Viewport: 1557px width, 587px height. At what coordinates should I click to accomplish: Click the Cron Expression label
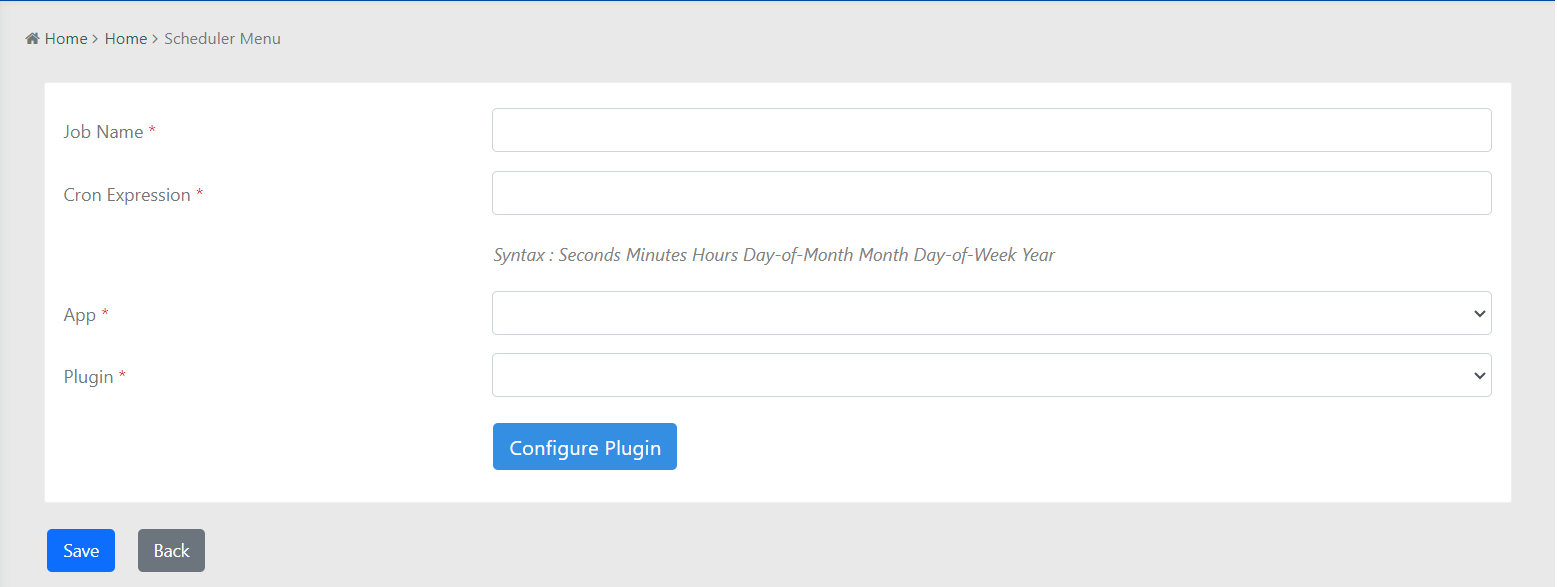[x=127, y=195]
